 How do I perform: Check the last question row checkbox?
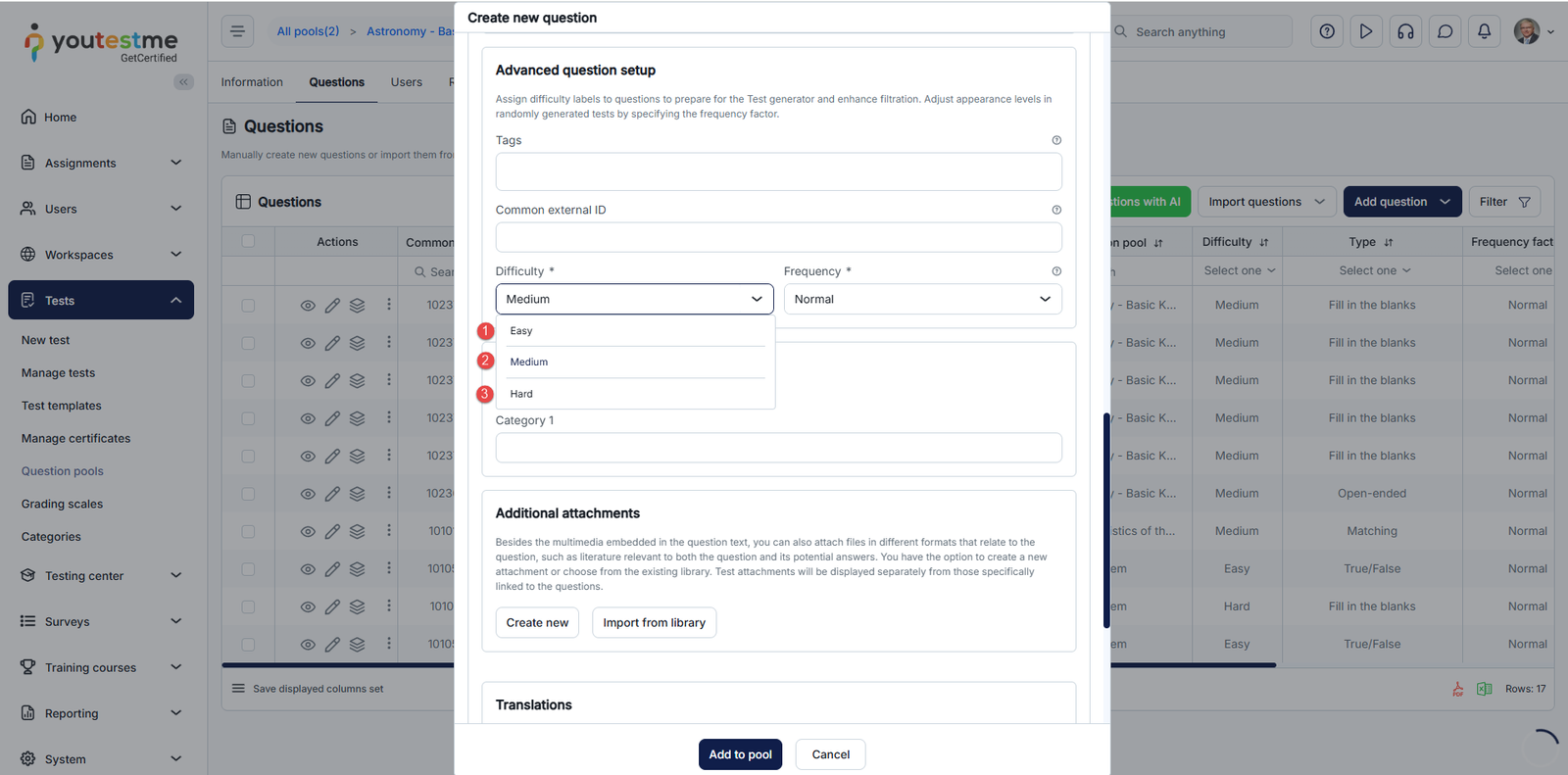point(248,645)
